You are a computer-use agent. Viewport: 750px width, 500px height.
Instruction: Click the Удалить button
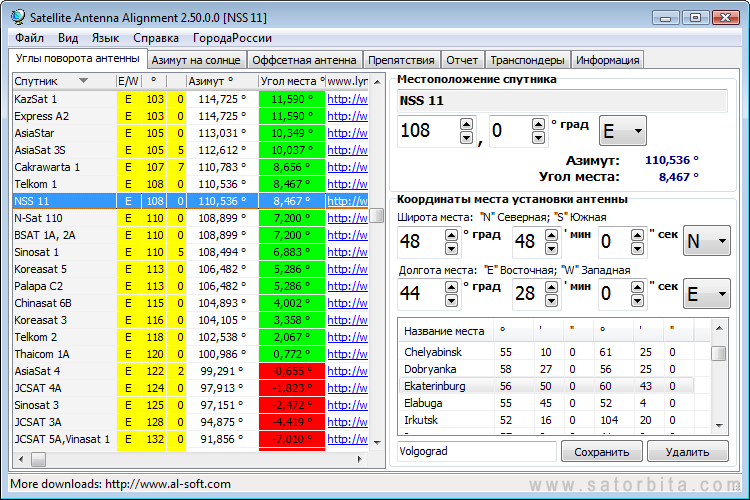click(x=687, y=451)
